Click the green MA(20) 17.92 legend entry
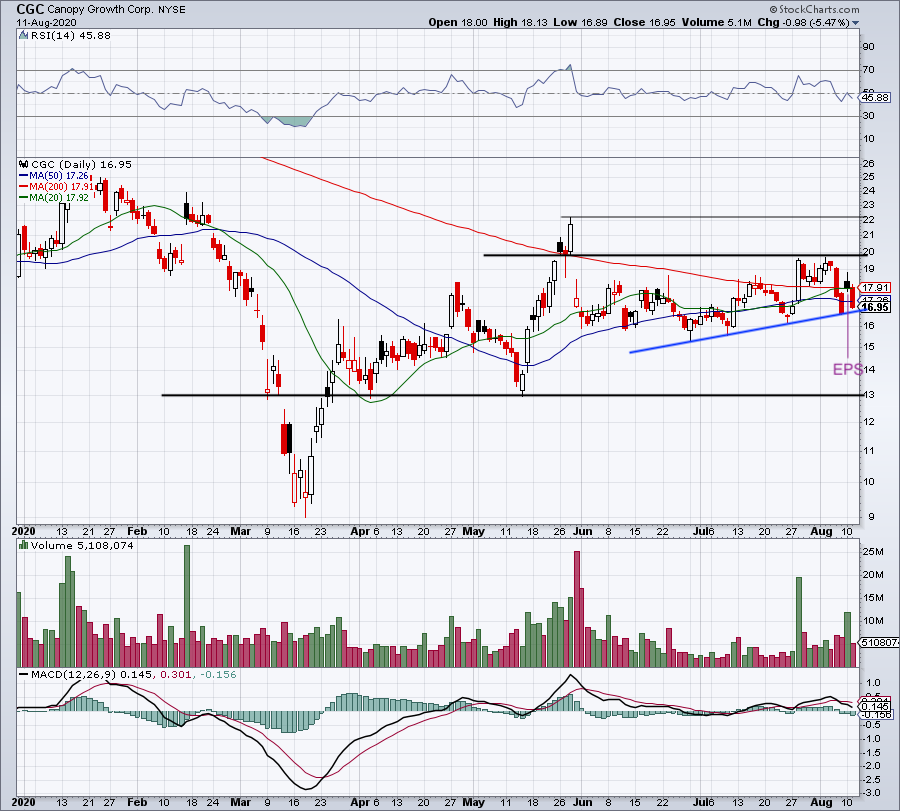900x811 pixels. coord(54,197)
